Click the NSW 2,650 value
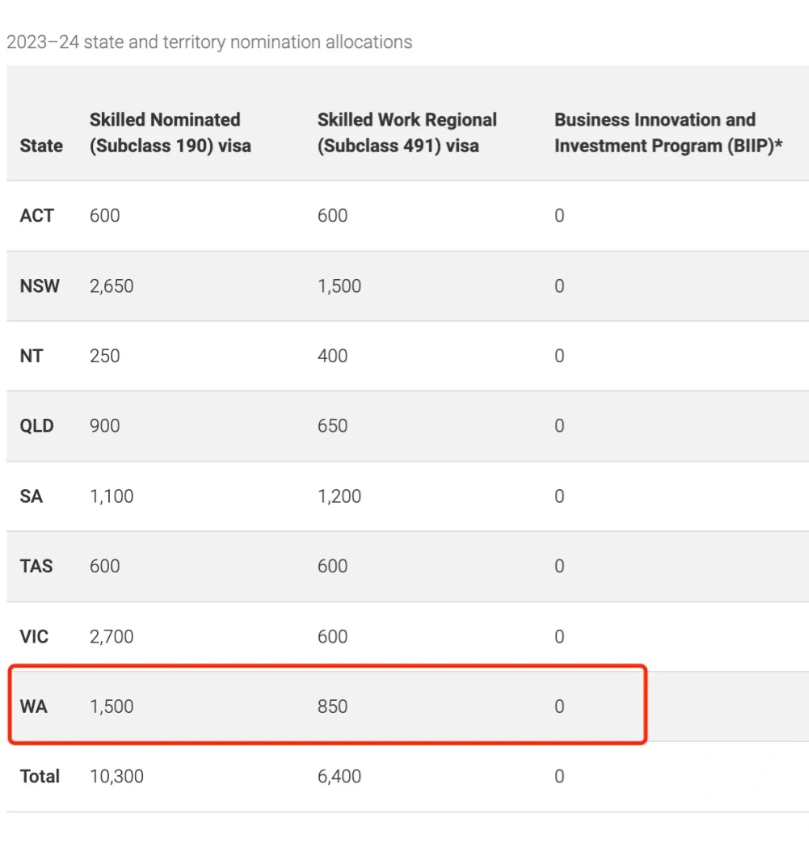 (112, 286)
